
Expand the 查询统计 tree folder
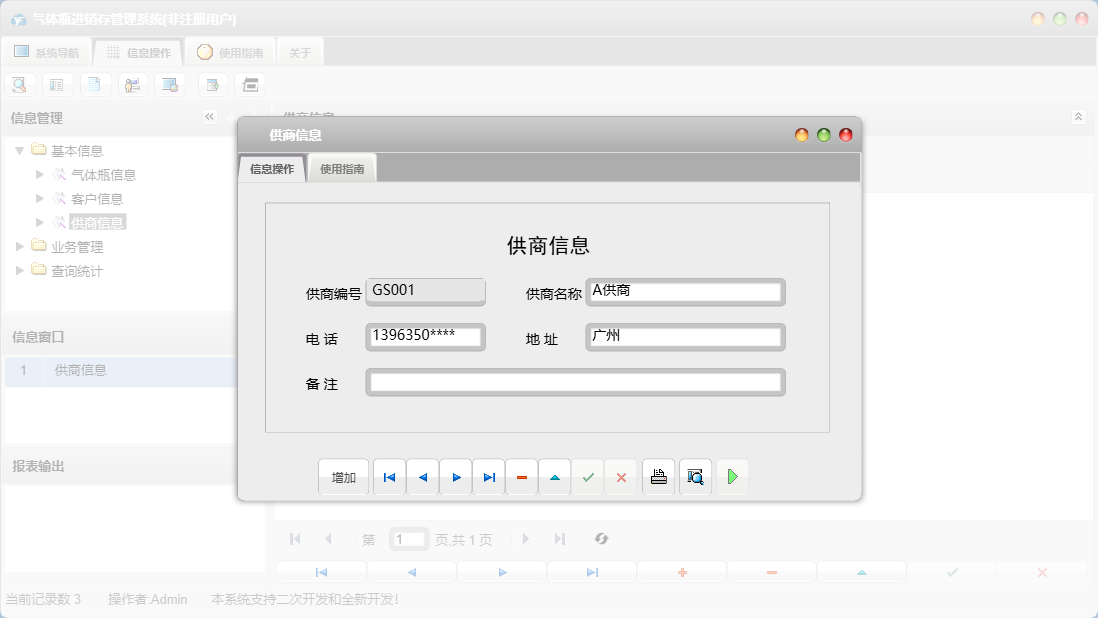click(x=19, y=271)
